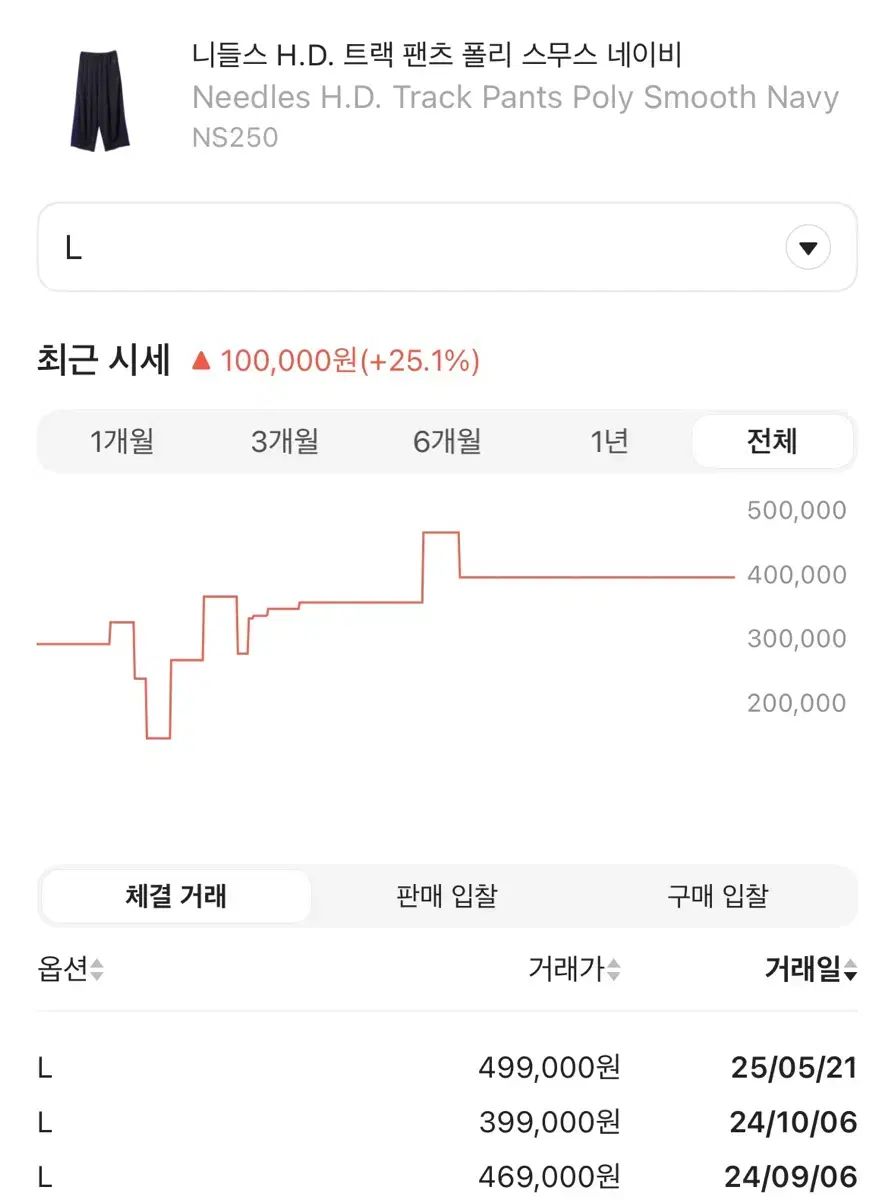Screen dimensions: 895x1200
Task: Select the 전체 period tab
Action: coord(772,441)
